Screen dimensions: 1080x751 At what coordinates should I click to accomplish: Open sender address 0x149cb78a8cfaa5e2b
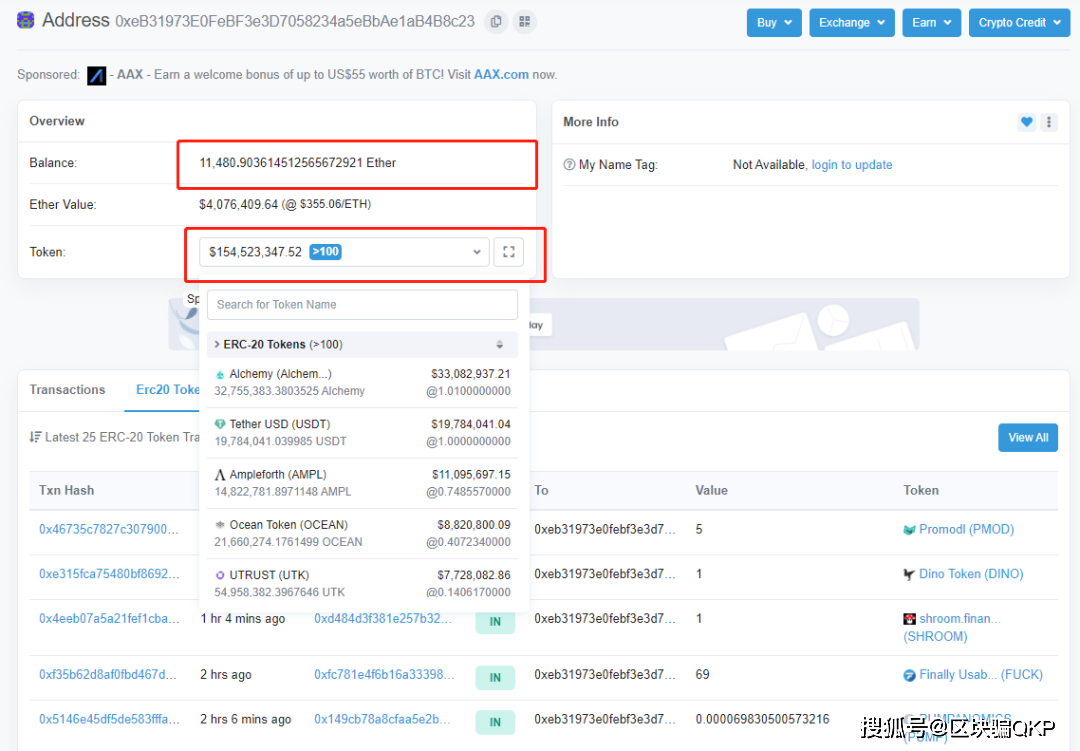coord(382,719)
